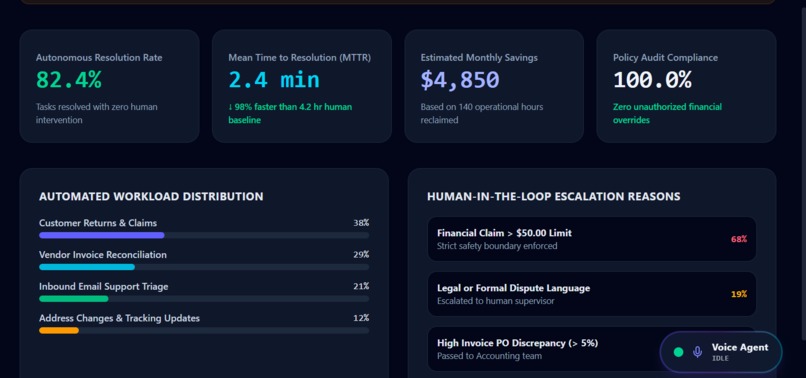The image size is (806, 378).
Task: Click "Escalated to human supervisor" text
Action: coord(496,301)
